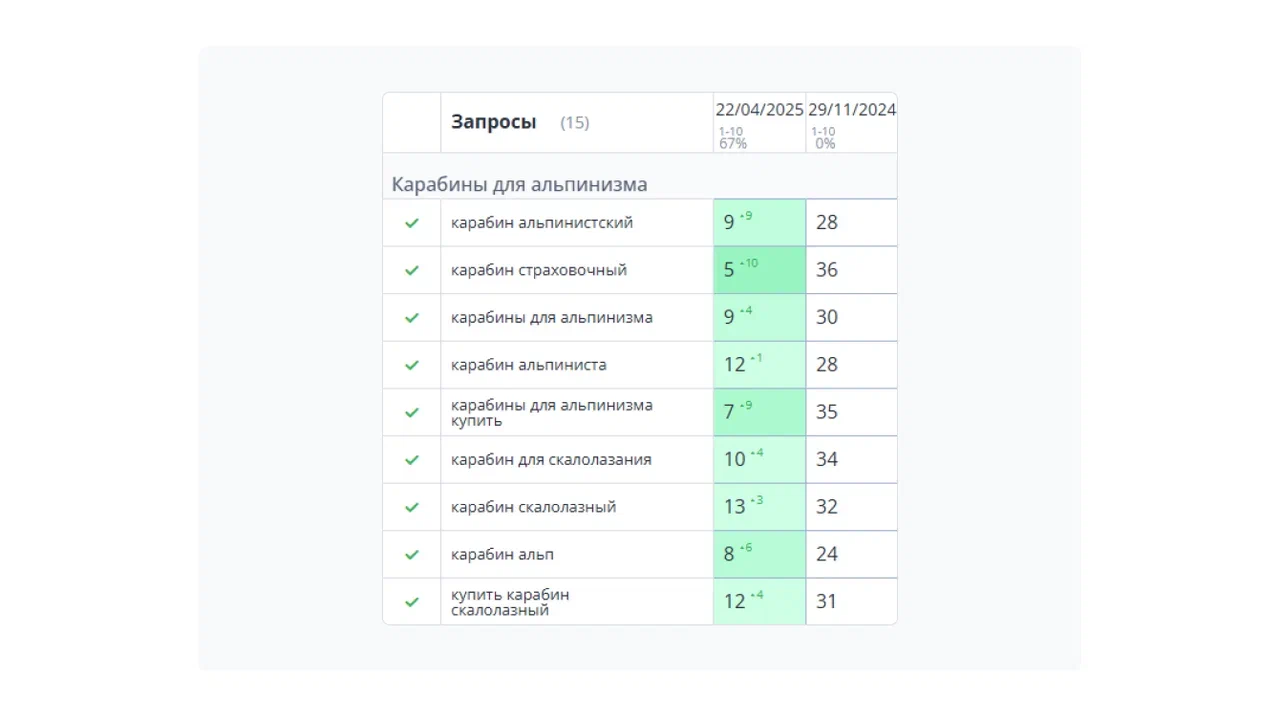The image size is (1280, 717).
Task: Click checkmark for карабины для альпинизма купить
Action: click(x=411, y=412)
